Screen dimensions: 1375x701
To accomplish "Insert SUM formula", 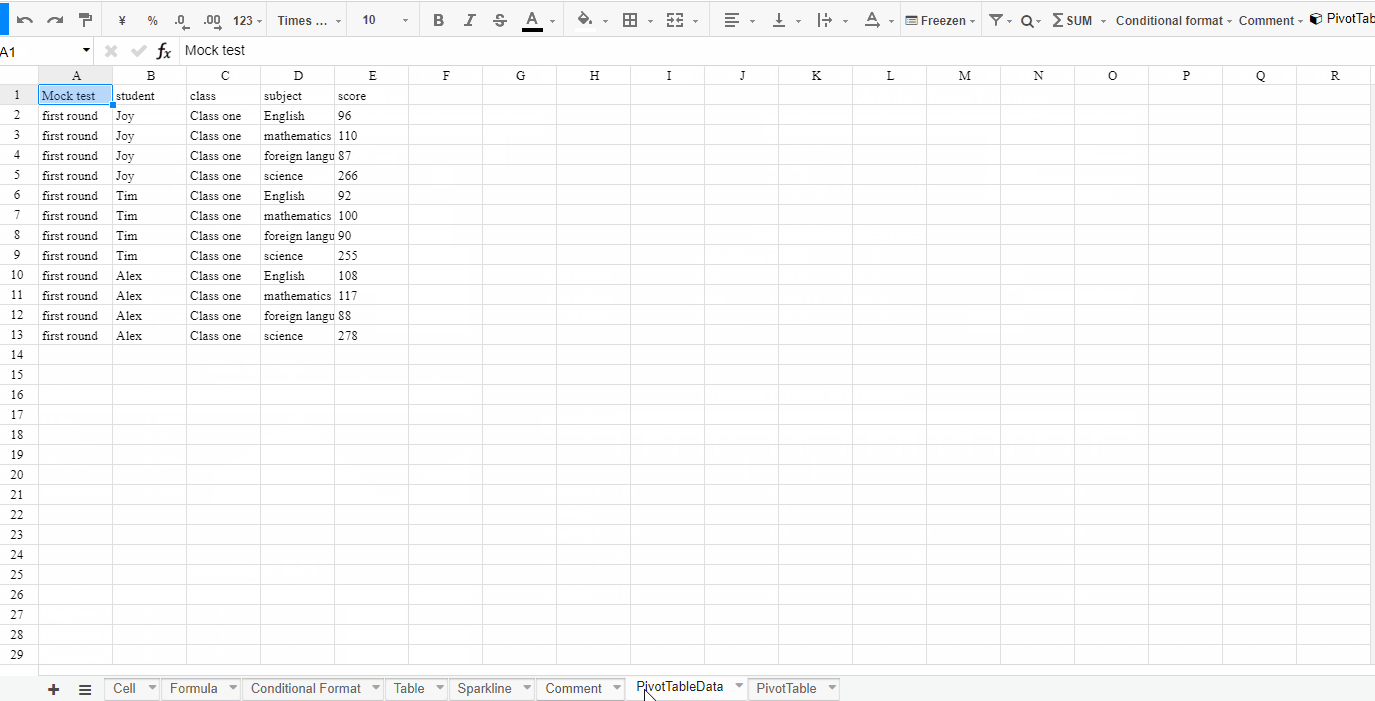I will pos(1073,20).
